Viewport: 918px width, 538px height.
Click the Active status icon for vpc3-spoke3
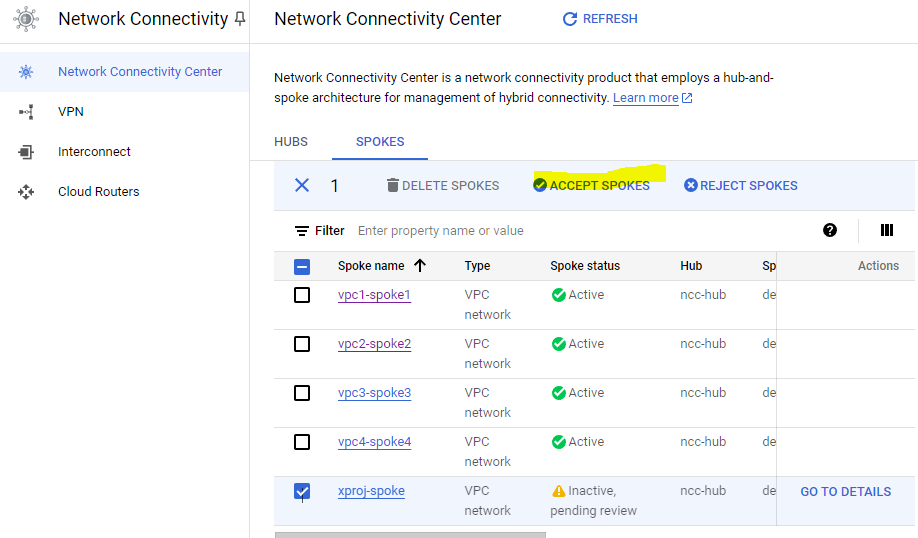click(x=559, y=393)
